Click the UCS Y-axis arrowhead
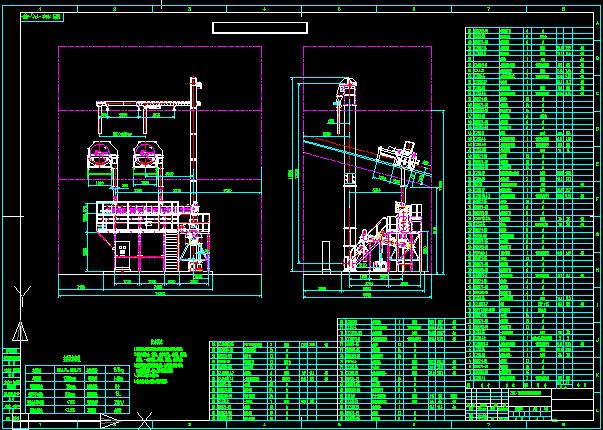 pyautogui.click(x=20, y=332)
